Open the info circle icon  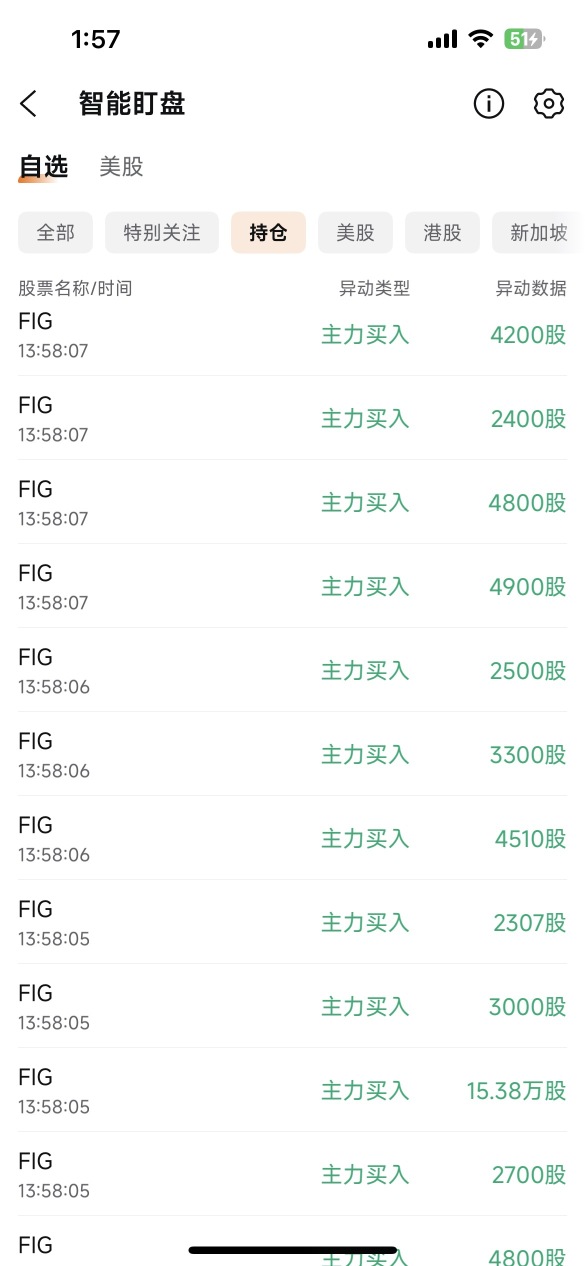[x=489, y=103]
